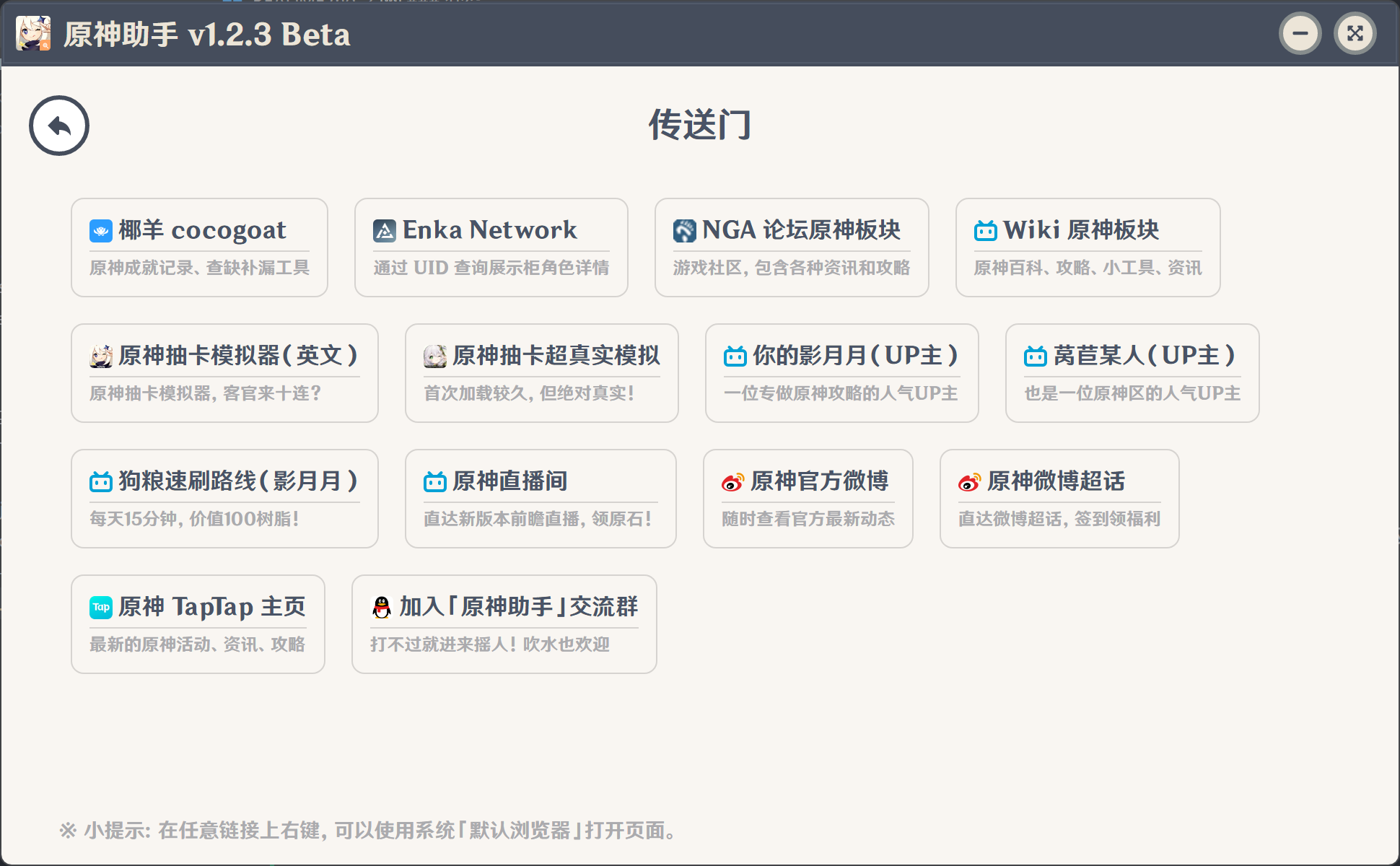Click description 首次加载较久, 但绝对真实!
Viewport: 1400px width, 866px height.
[529, 393]
